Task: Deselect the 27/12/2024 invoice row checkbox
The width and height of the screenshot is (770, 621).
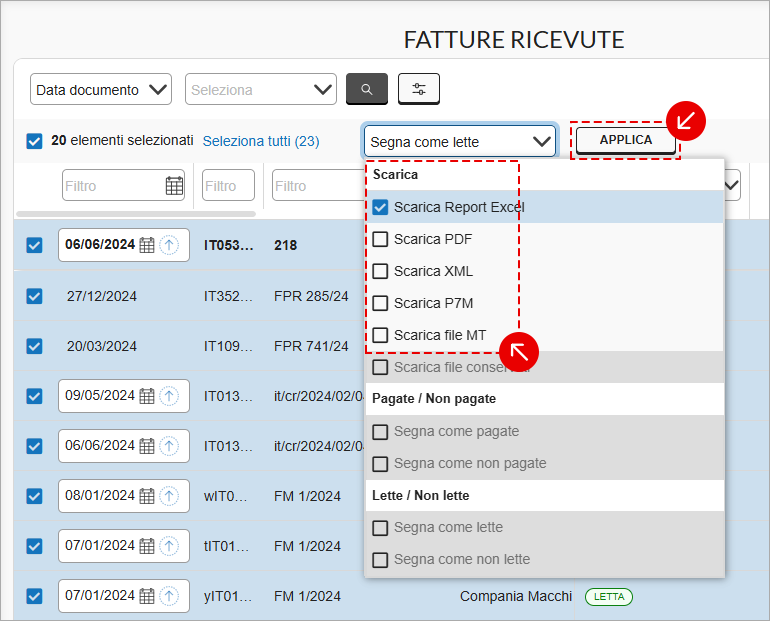Action: [34, 296]
